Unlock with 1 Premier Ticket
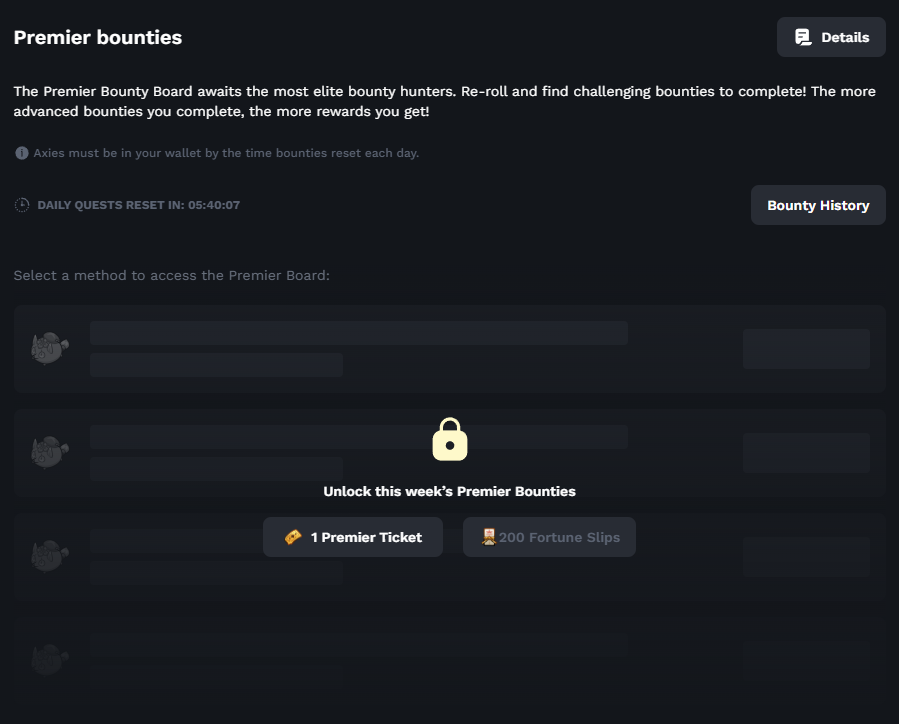The image size is (899, 724). (x=353, y=537)
